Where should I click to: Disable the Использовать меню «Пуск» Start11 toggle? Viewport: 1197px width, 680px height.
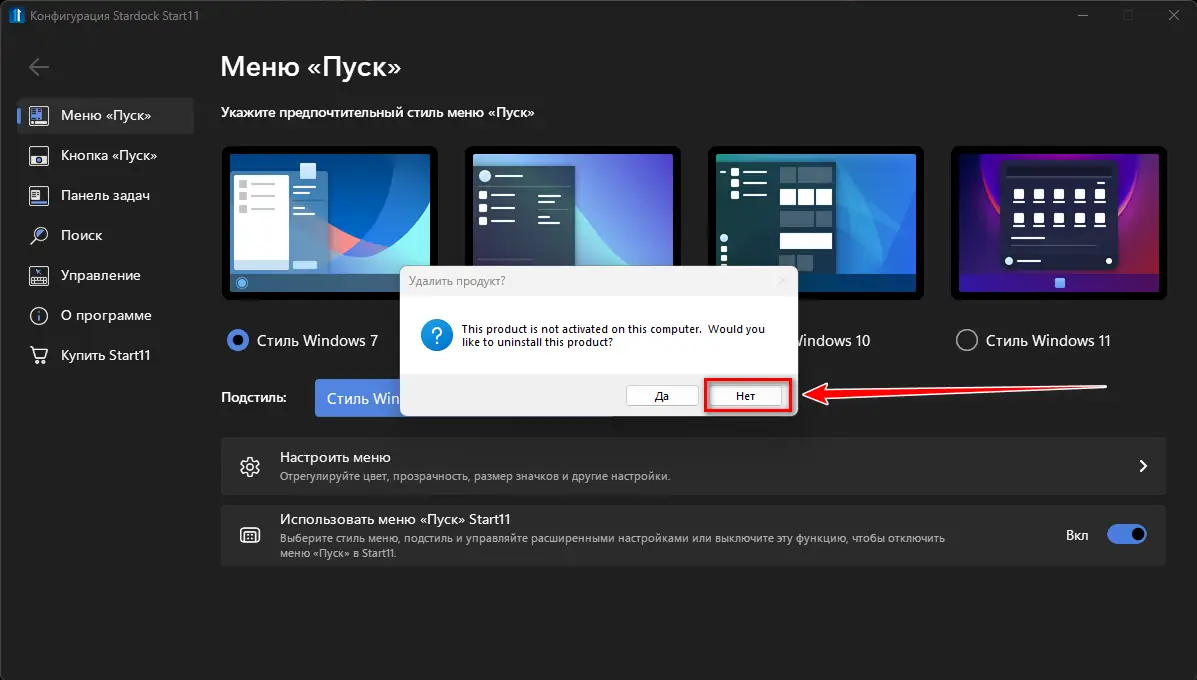pyautogui.click(x=1127, y=534)
